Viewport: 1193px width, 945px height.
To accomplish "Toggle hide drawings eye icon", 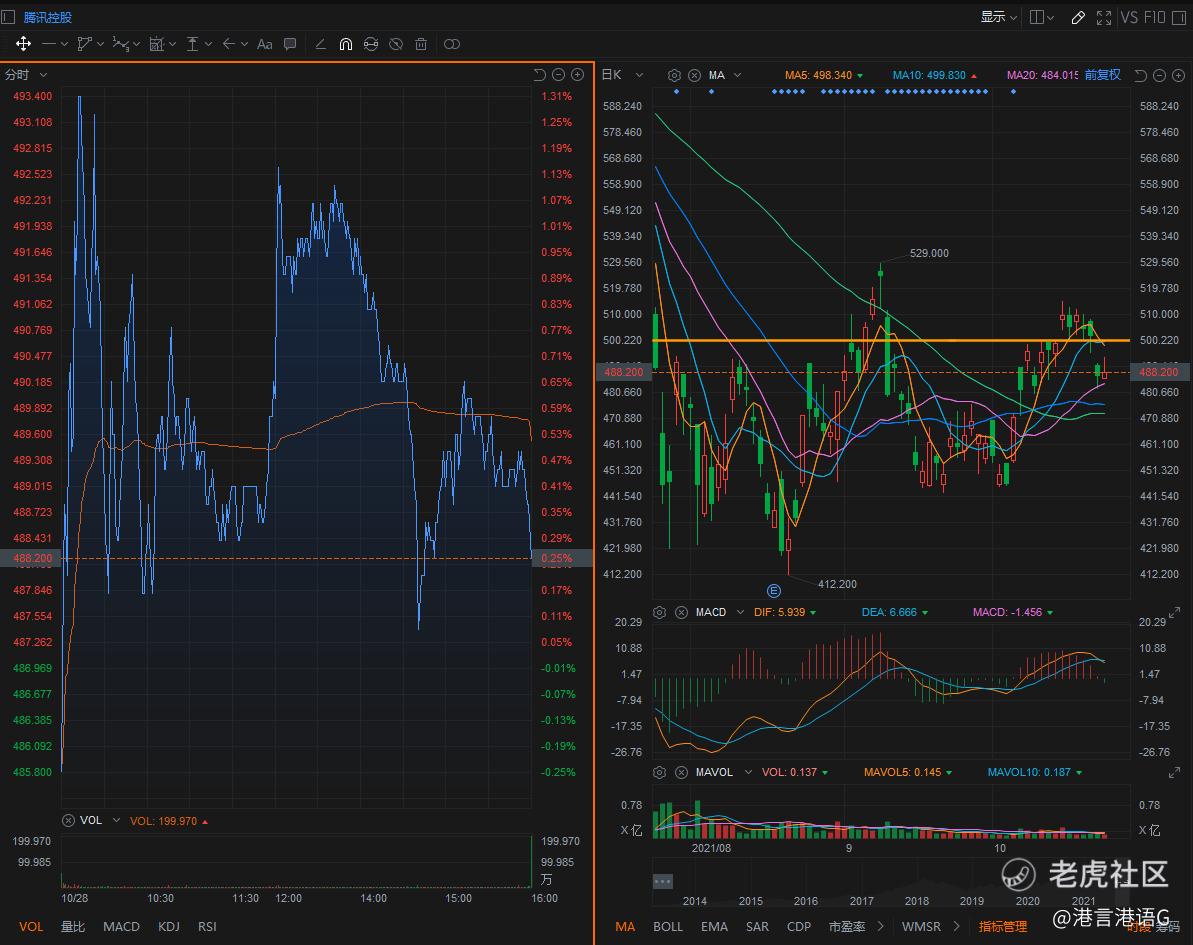I will tap(395, 44).
